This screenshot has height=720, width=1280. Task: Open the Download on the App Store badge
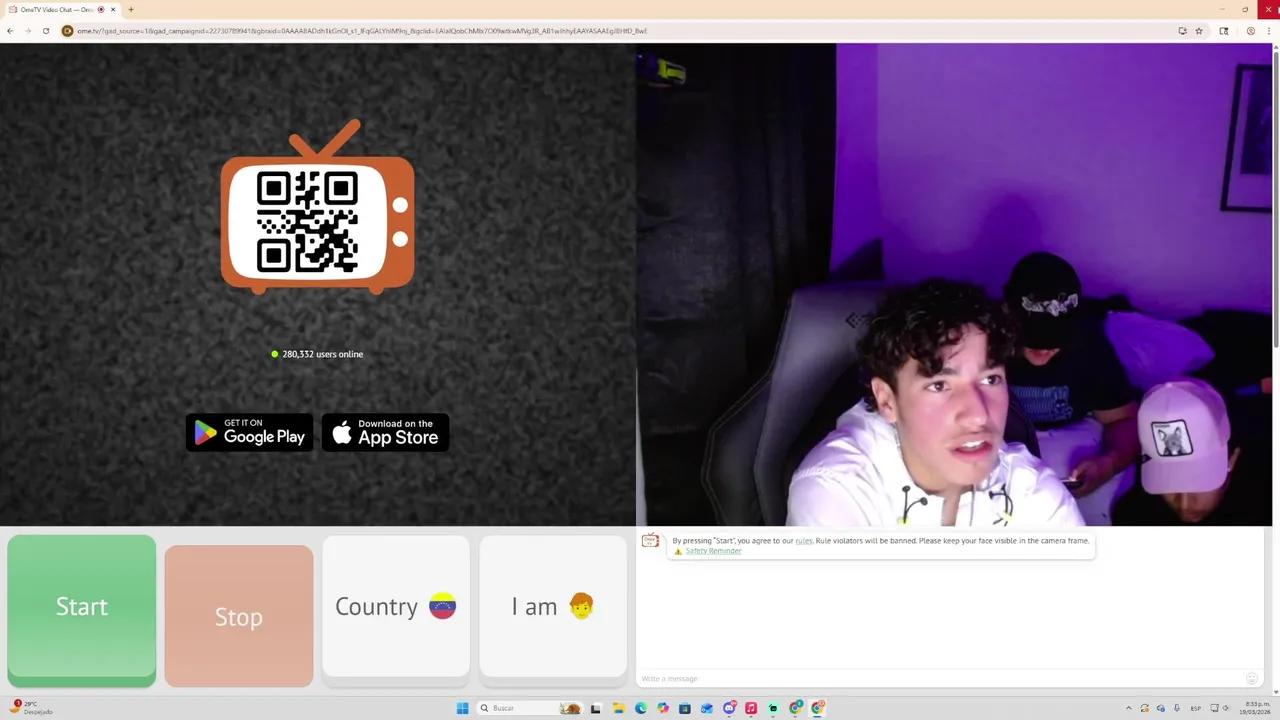coord(385,432)
